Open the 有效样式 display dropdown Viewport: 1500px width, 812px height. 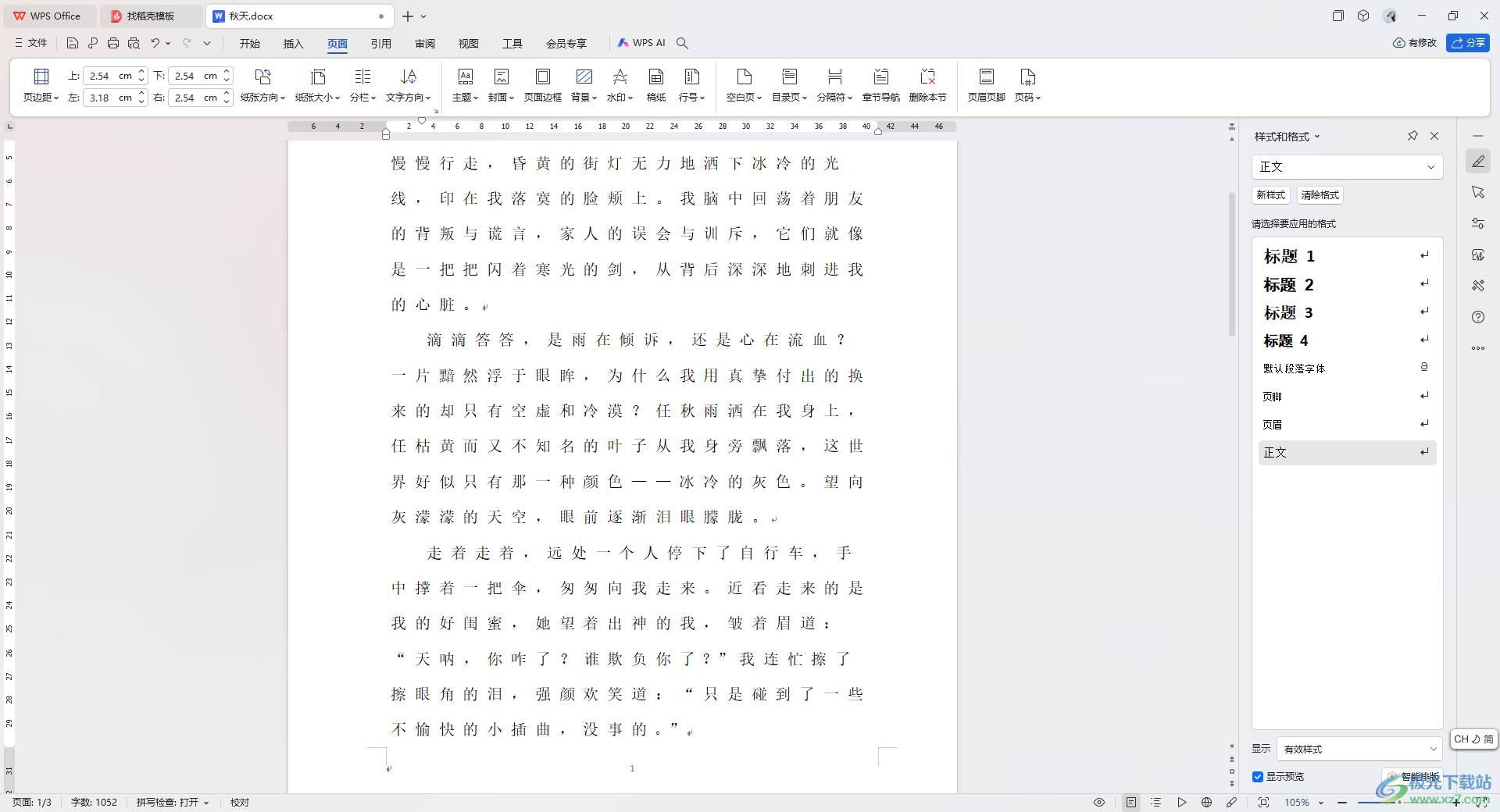(1359, 749)
